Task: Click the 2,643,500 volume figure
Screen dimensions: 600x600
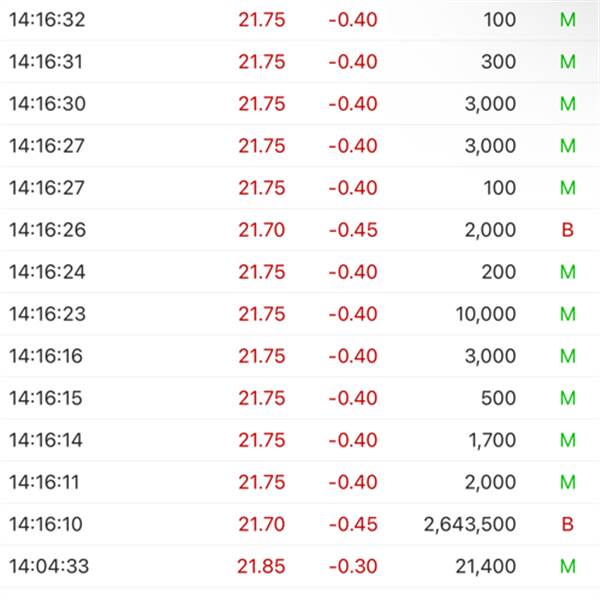Action: [x=470, y=524]
